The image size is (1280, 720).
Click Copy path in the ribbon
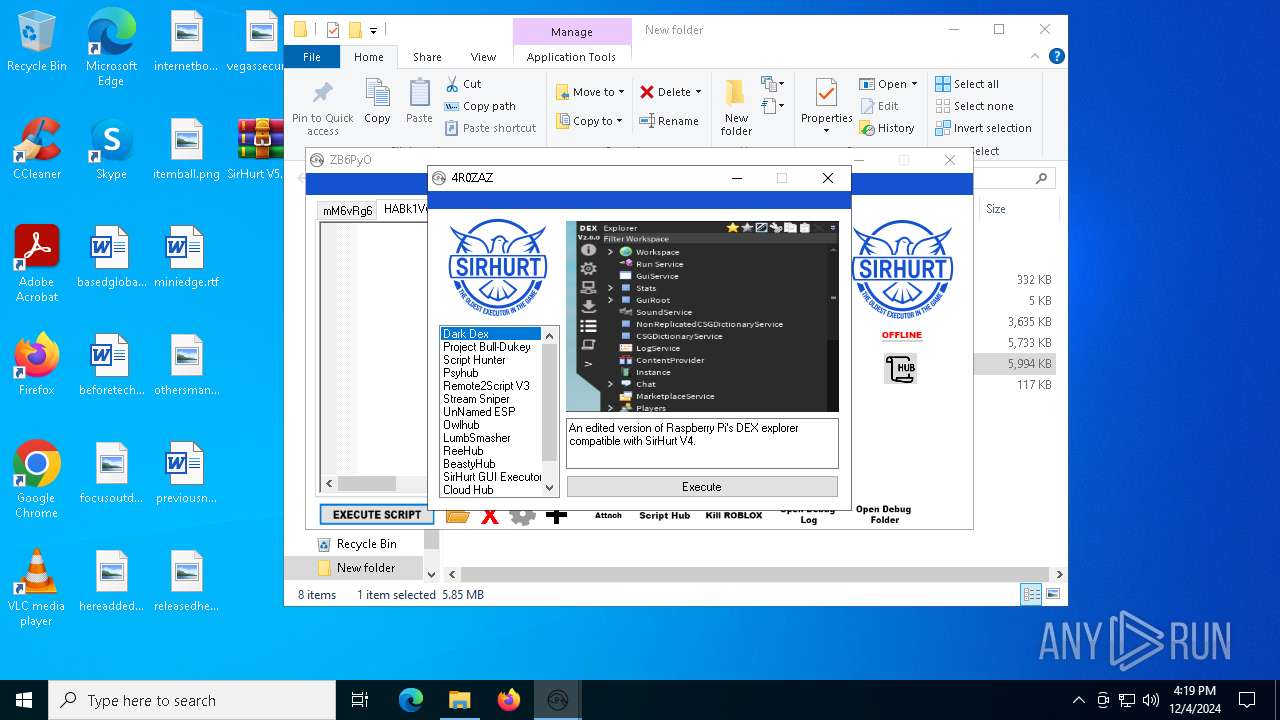pos(480,106)
